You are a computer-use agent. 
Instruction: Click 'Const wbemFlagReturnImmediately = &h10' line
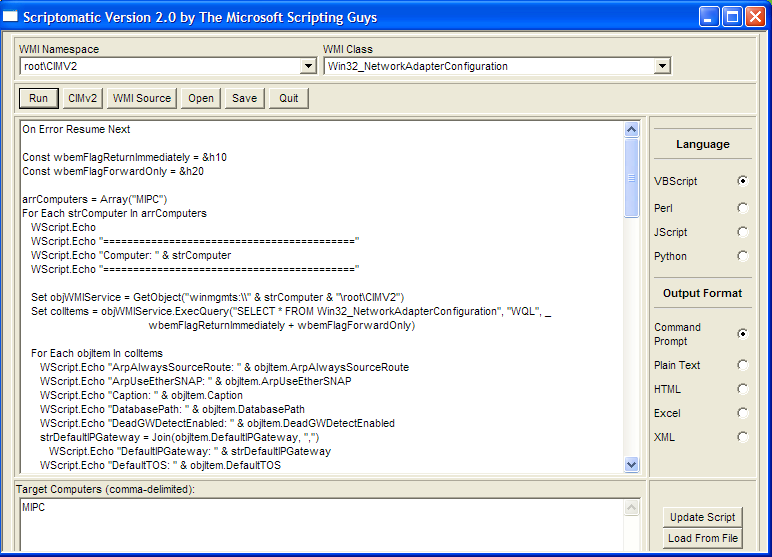point(125,157)
